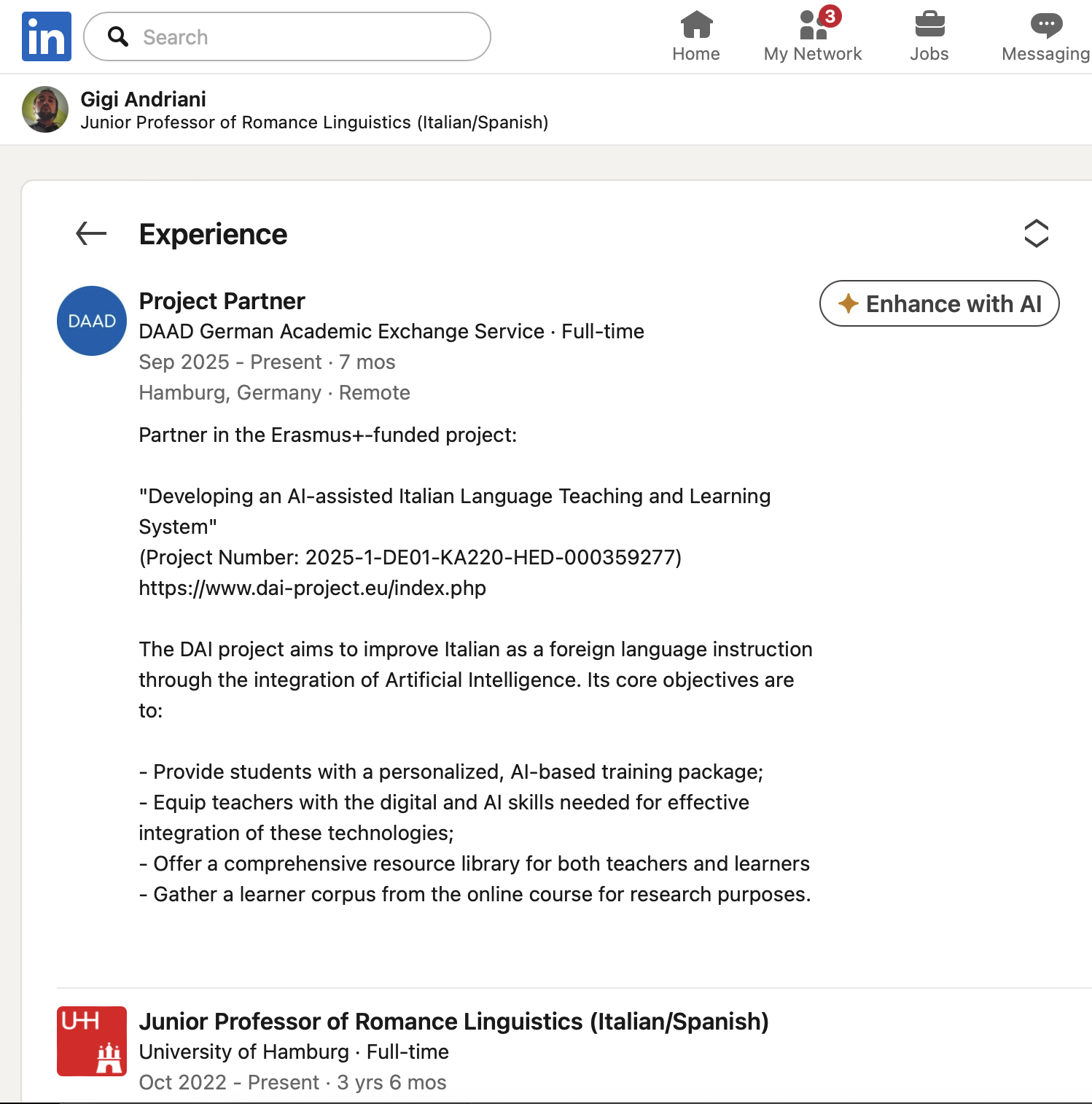Image resolution: width=1092 pixels, height=1104 pixels.
Task: Click University of Hamburg company name
Action: [243, 1052]
